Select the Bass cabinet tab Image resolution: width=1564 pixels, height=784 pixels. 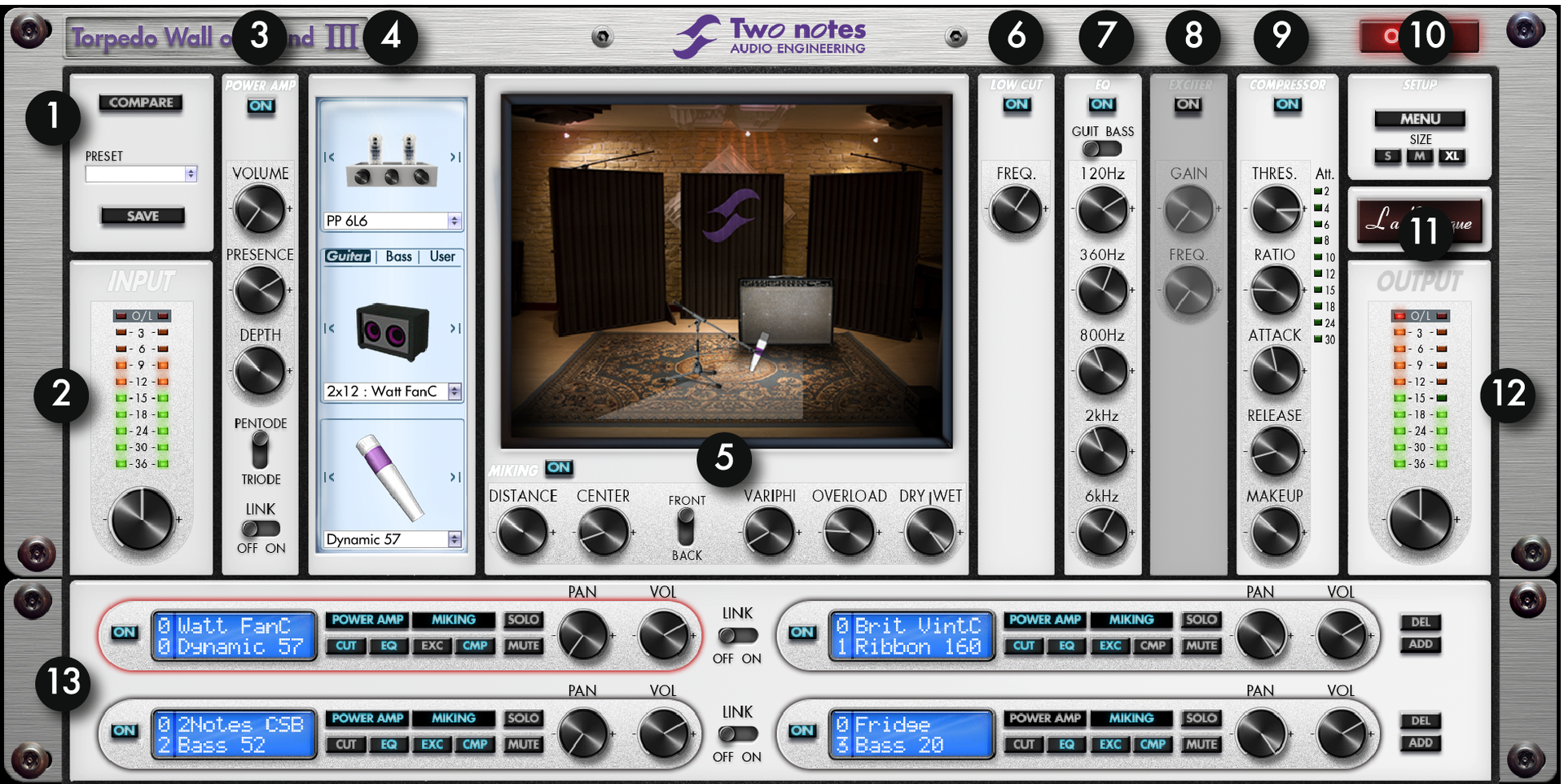(399, 256)
